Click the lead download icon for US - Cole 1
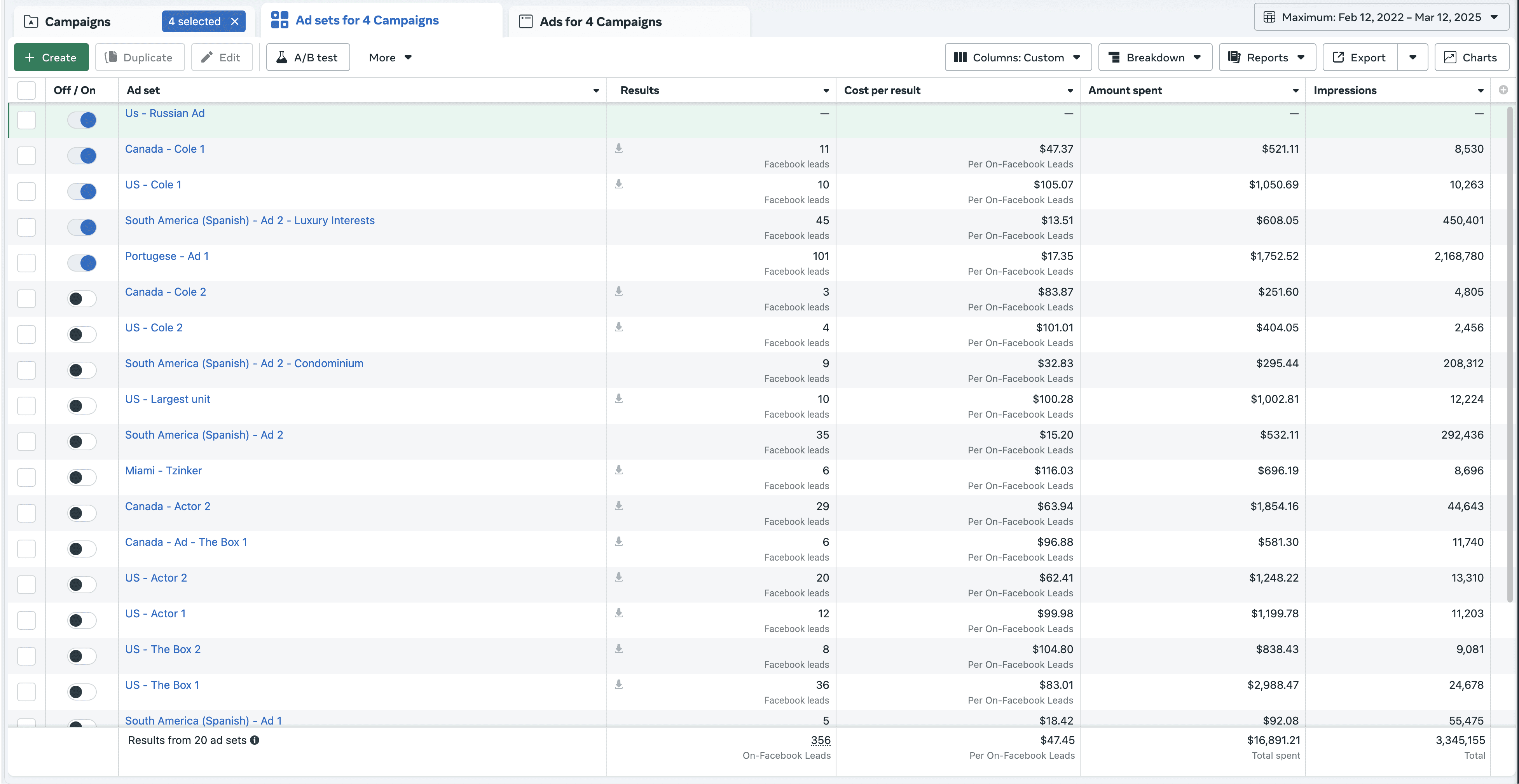 [x=618, y=184]
